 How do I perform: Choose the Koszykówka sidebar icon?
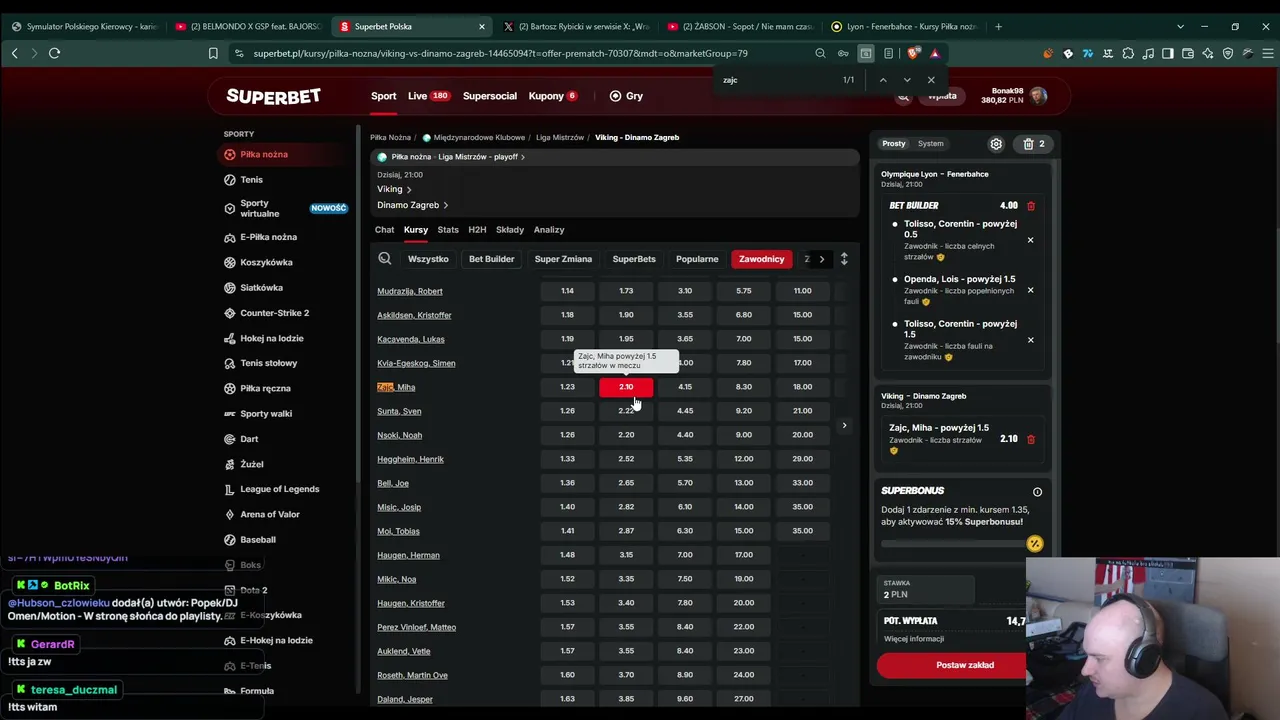[x=230, y=262]
